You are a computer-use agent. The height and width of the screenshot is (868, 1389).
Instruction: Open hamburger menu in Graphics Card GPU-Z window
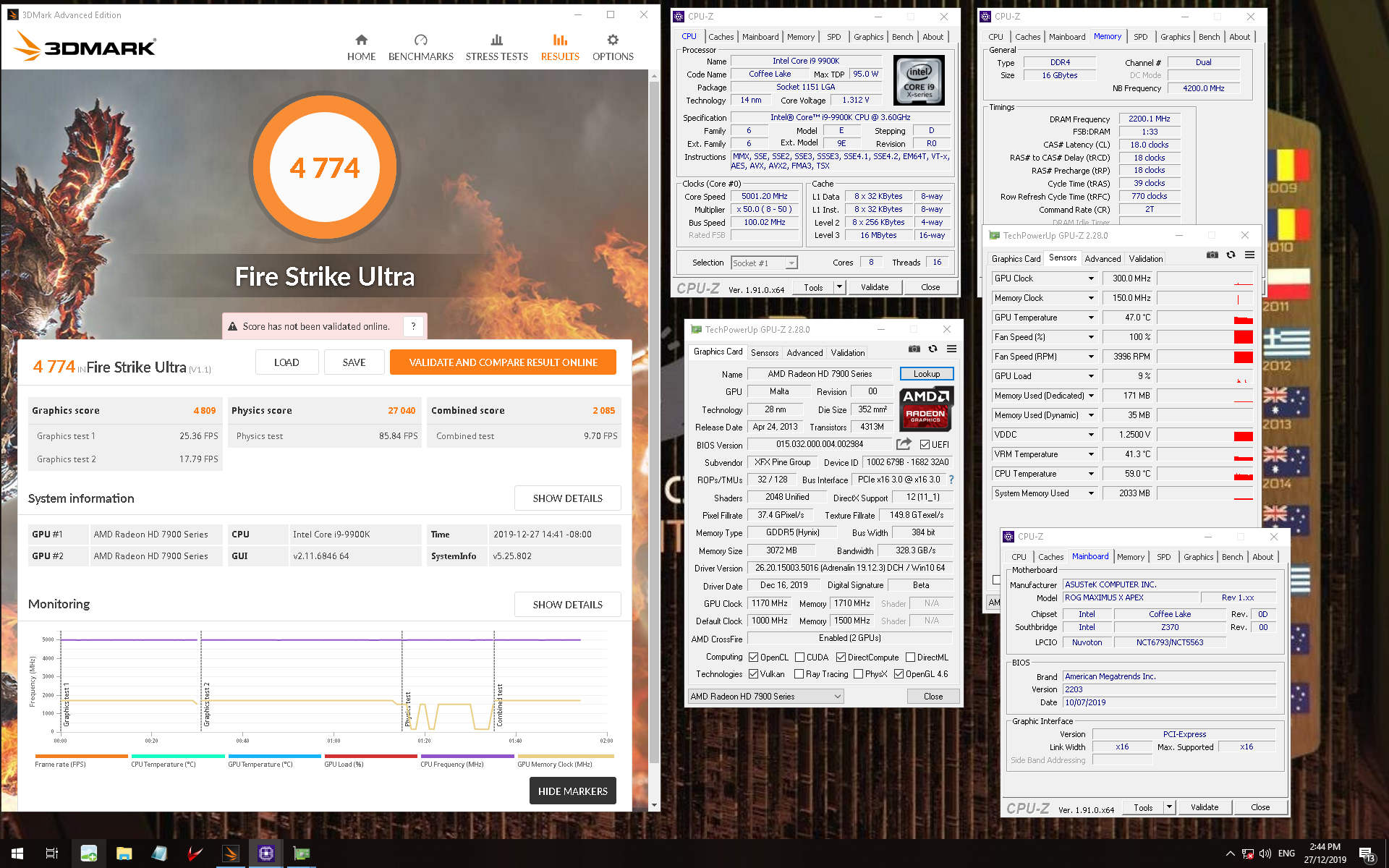coord(952,349)
